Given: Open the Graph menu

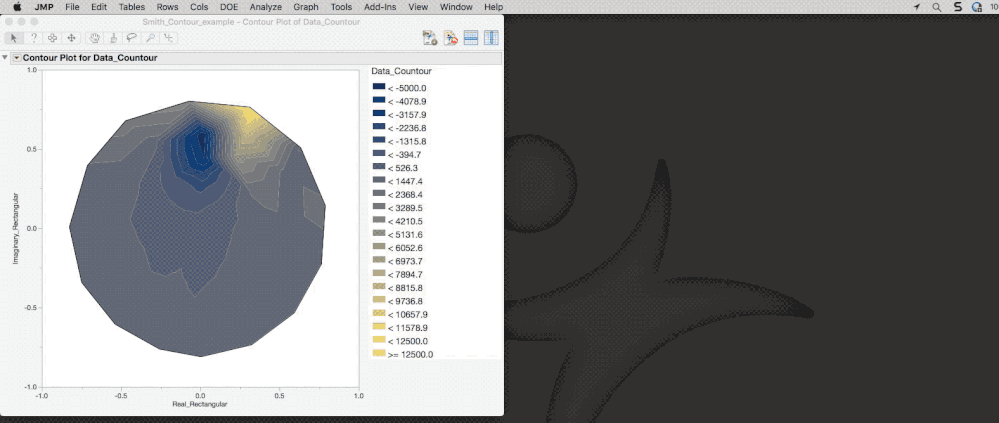Looking at the screenshot, I should (305, 7).
